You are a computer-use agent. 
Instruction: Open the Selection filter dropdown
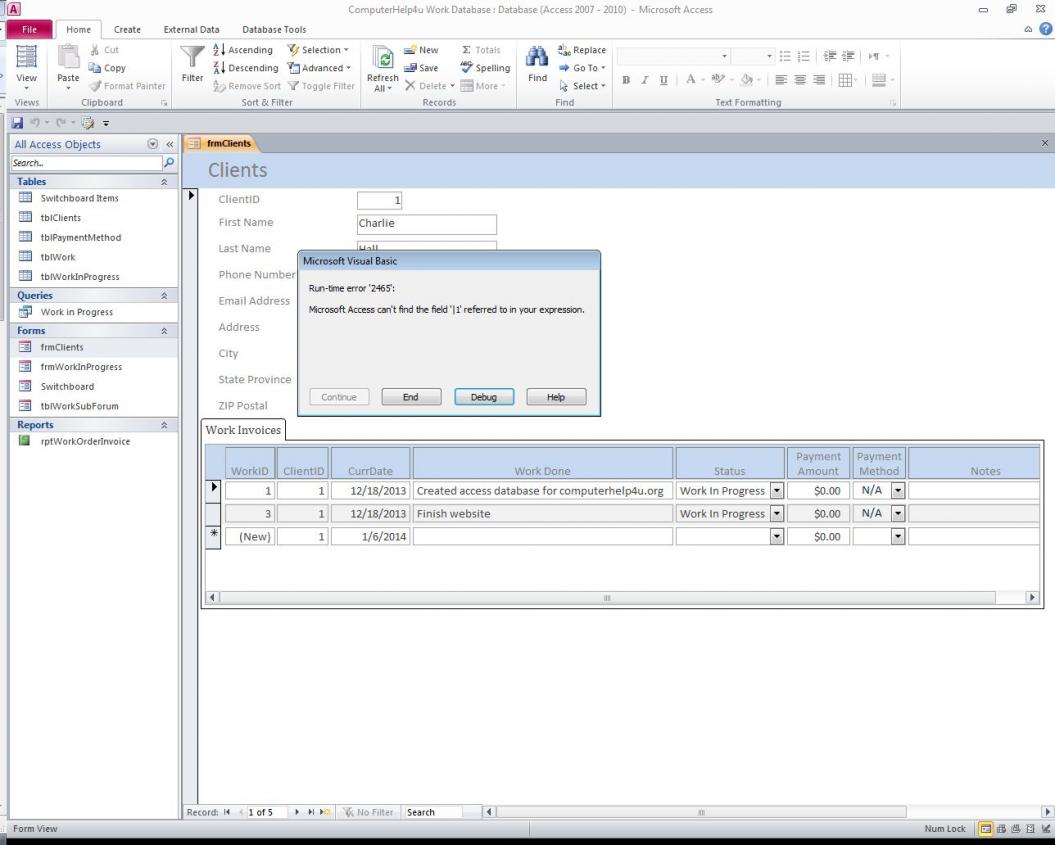point(318,50)
